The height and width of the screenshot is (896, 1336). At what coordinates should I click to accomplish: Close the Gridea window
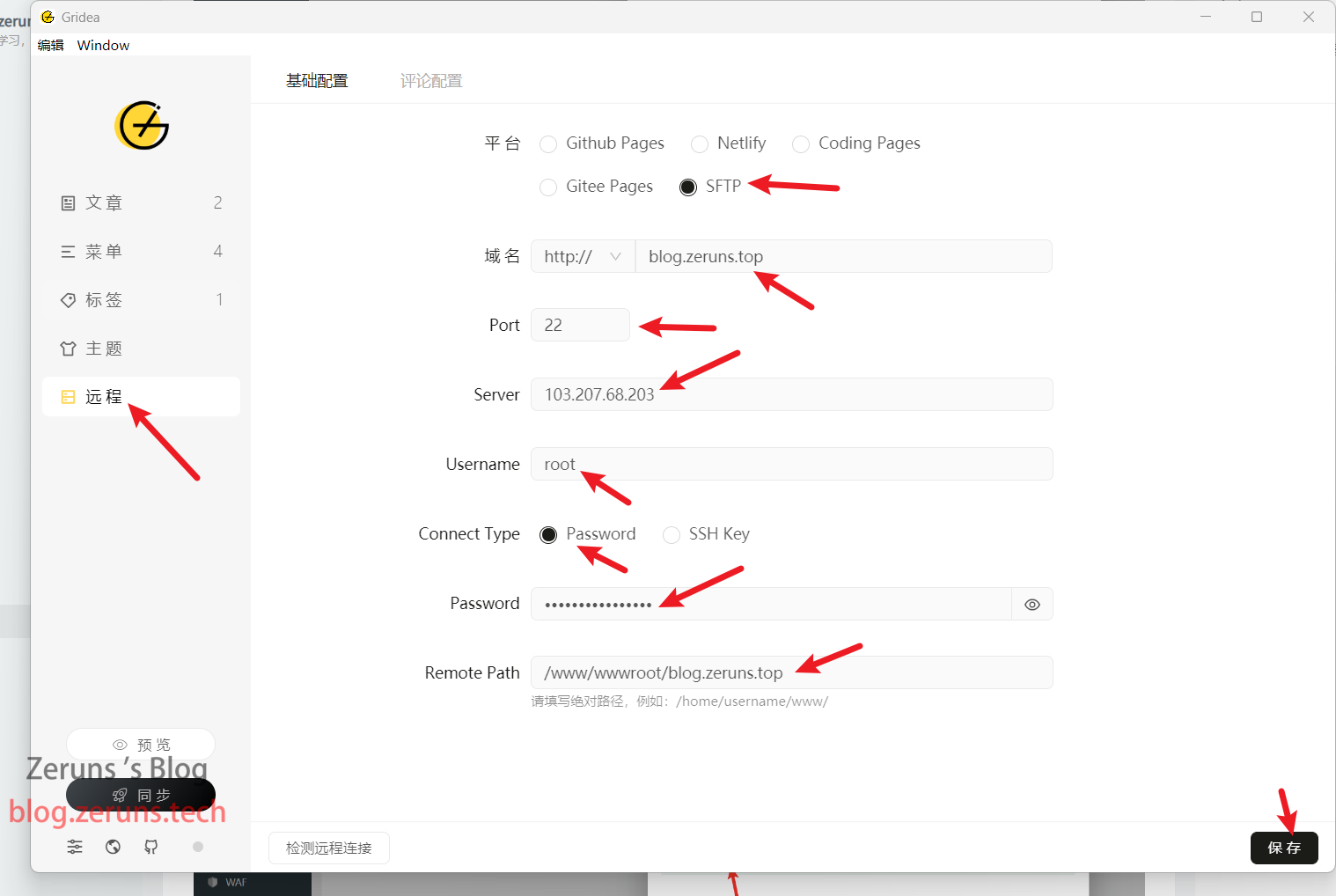pos(1309,17)
